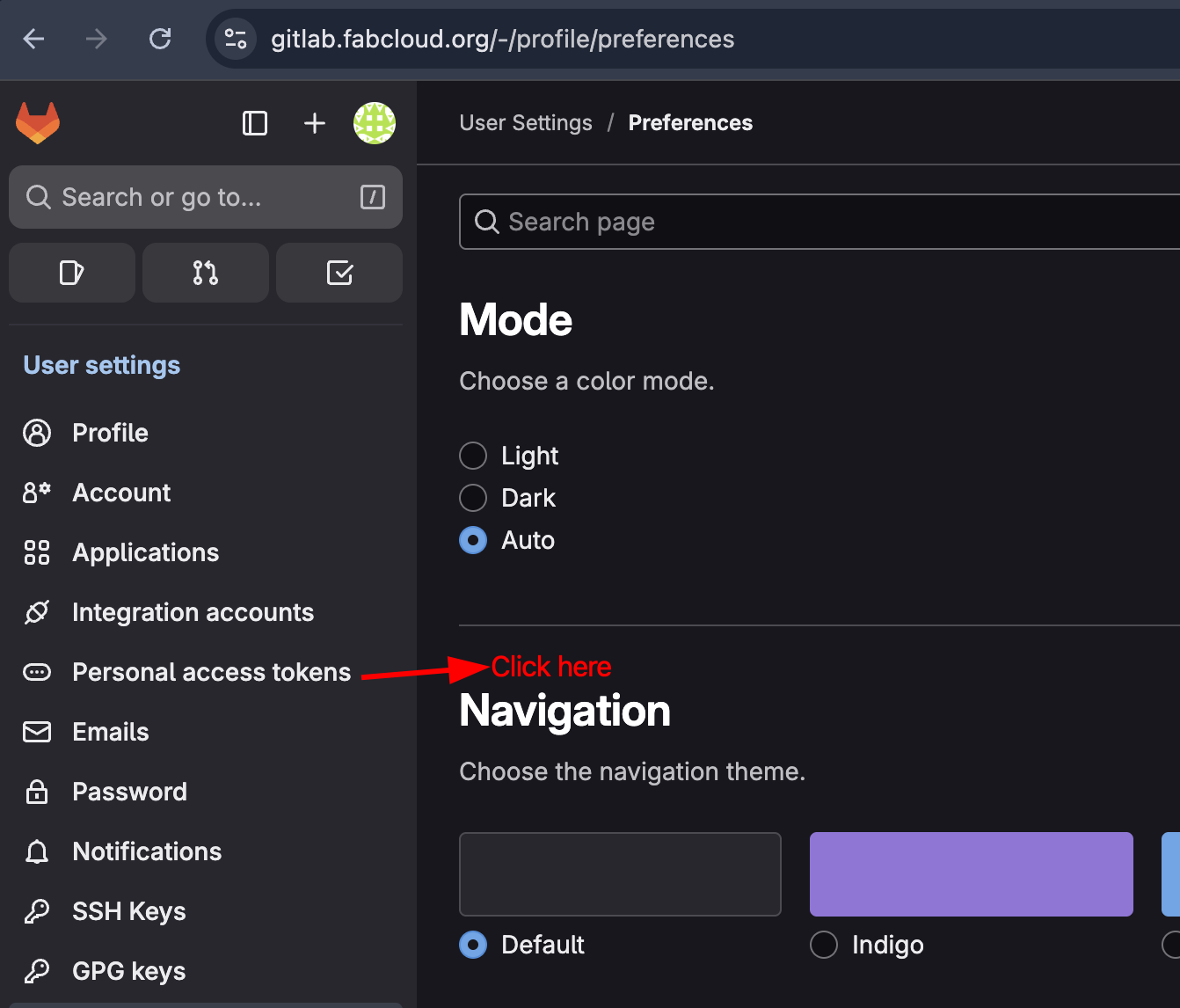Image resolution: width=1180 pixels, height=1008 pixels.
Task: Click the User settings sidebar heading
Action: point(101,365)
